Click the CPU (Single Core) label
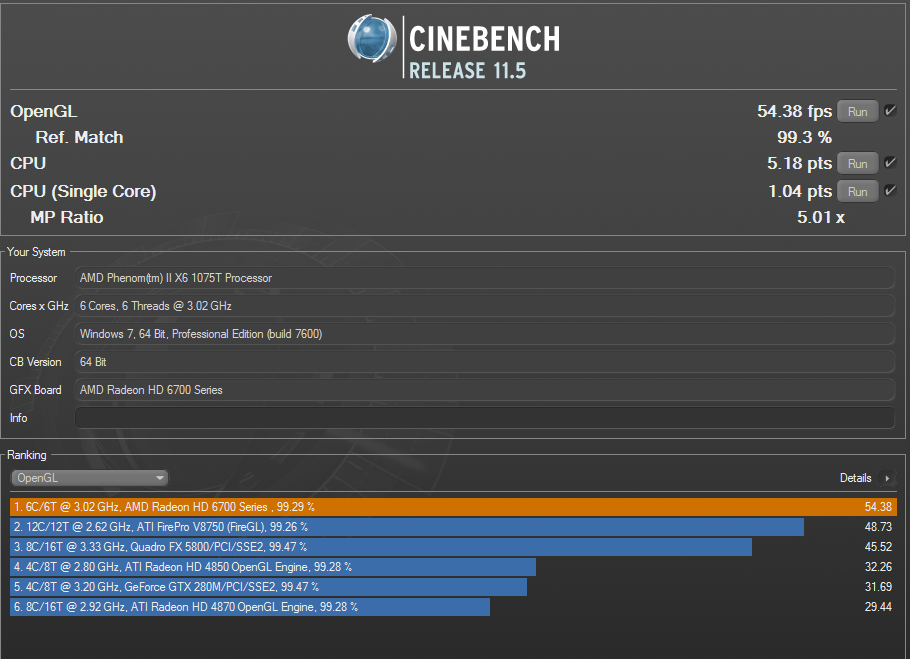Screen dimensions: 910x659 83,191
